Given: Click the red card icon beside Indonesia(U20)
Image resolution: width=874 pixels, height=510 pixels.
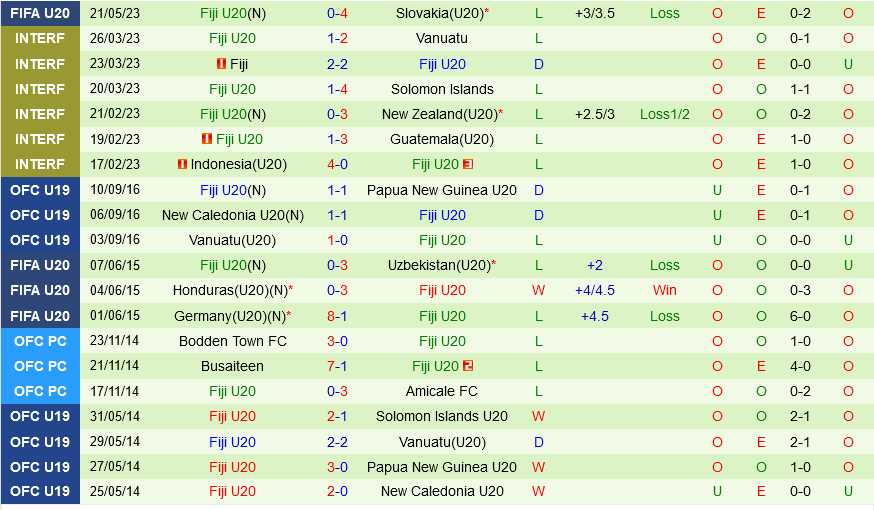Looking at the screenshot, I should click(182, 164).
